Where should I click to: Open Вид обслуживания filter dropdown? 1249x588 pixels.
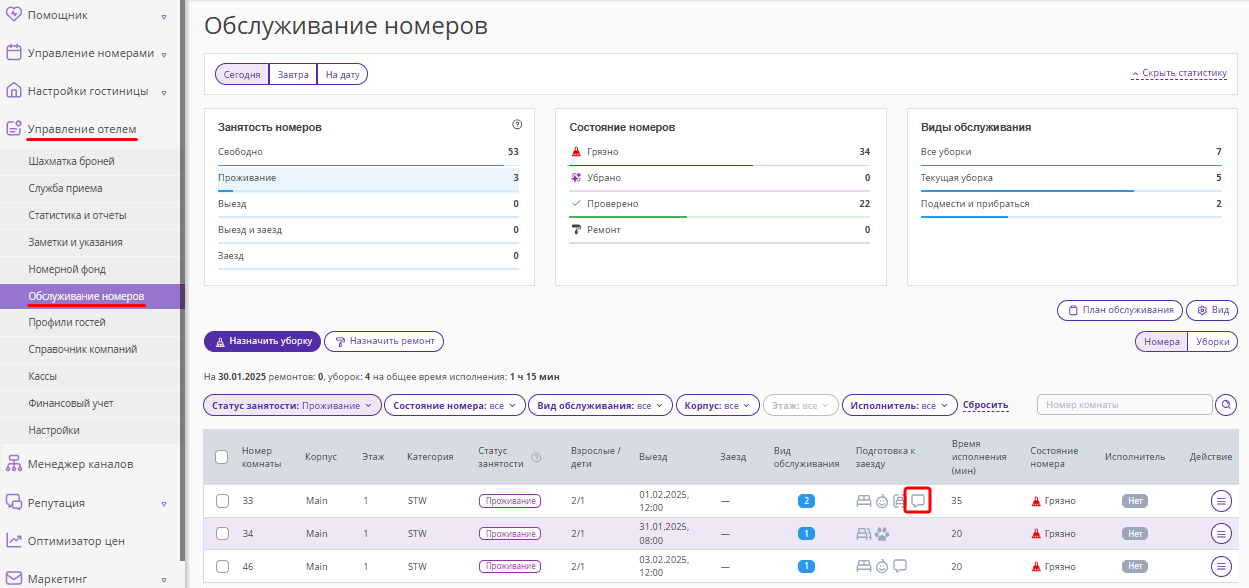[601, 406]
